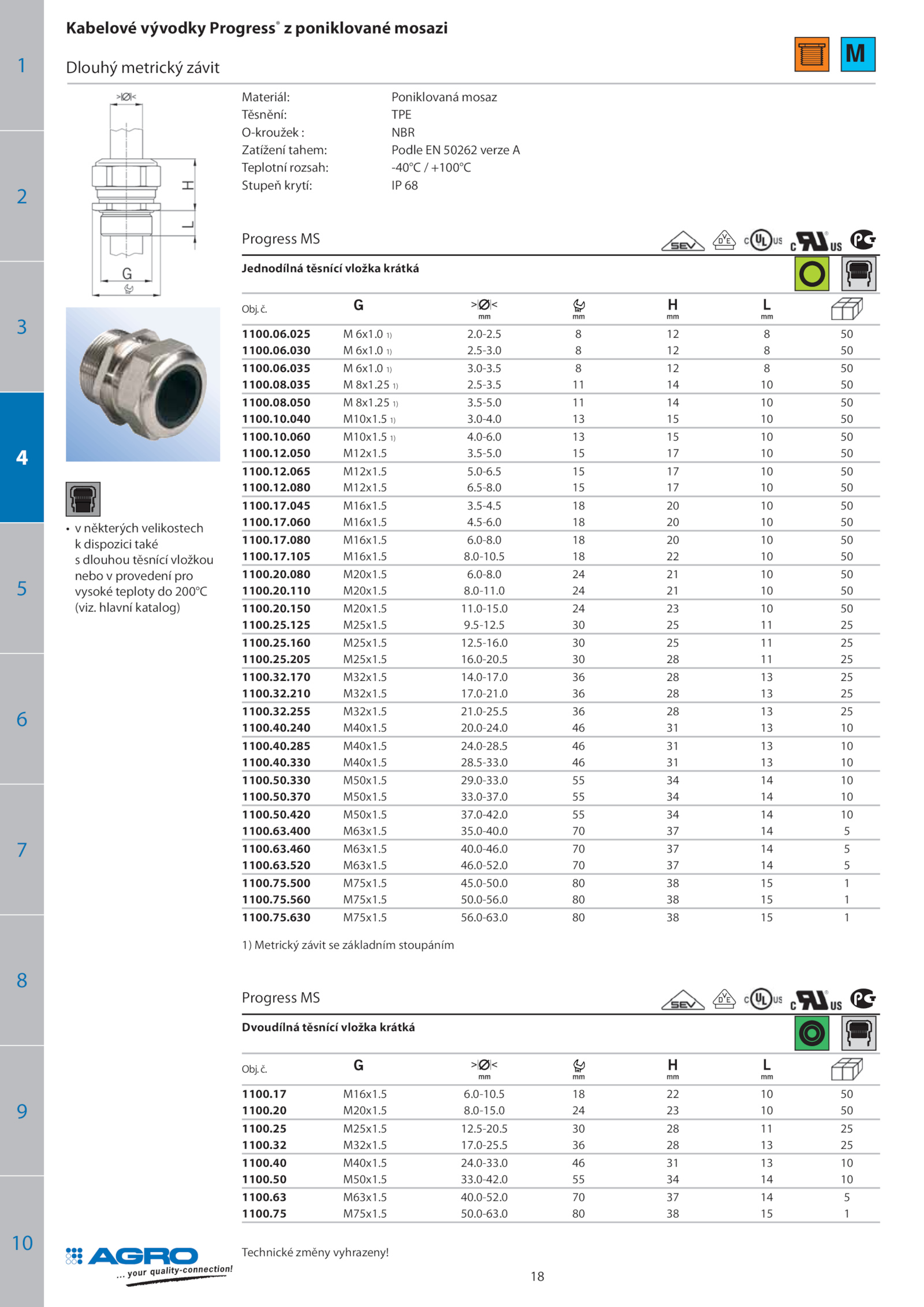The height and width of the screenshot is (1307, 924).
Task: Open the cable gland product photo
Action: 143,385
